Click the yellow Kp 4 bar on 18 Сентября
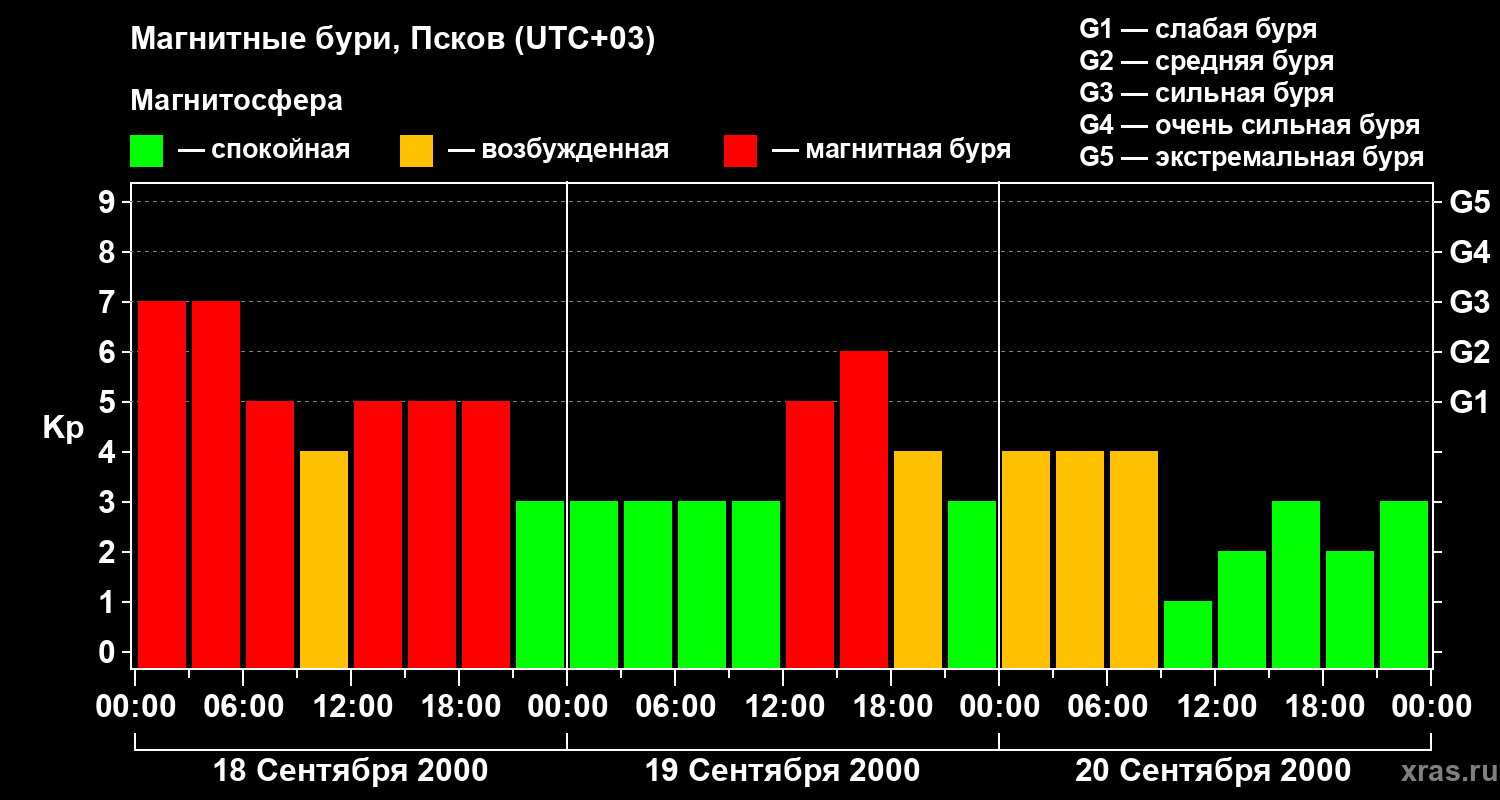 pos(324,559)
